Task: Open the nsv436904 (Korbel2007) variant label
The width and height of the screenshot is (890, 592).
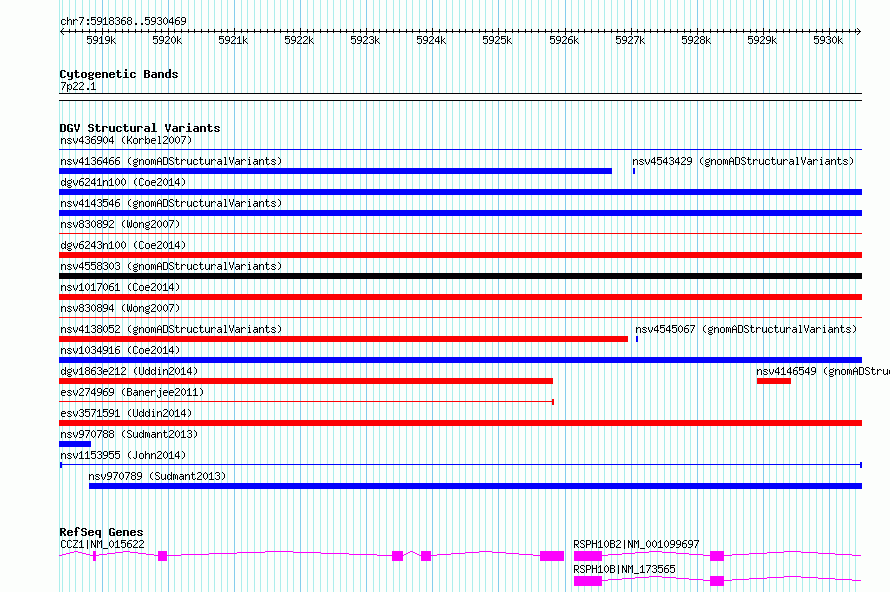Action: click(x=126, y=140)
